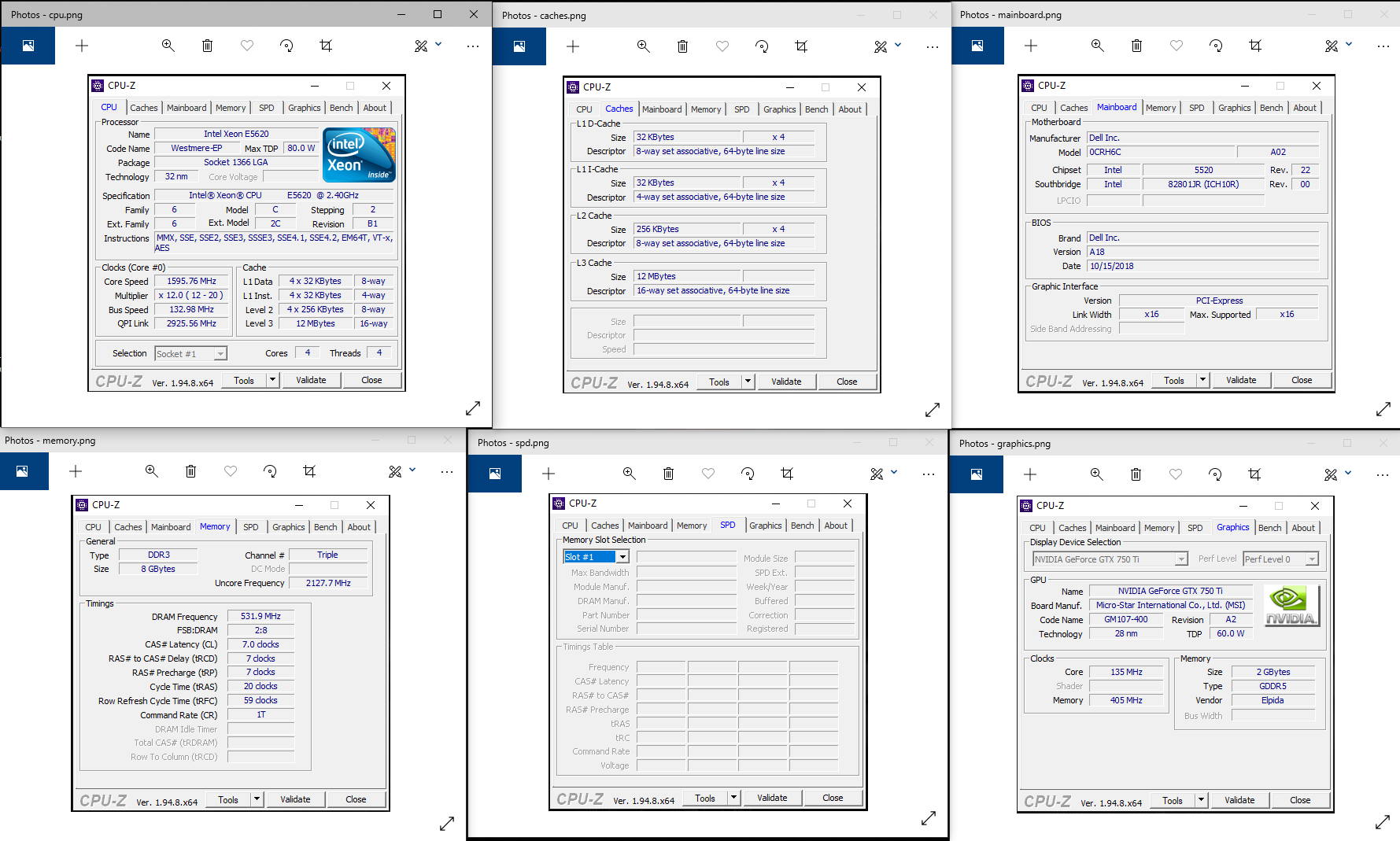Delete image in memory.png Photos window
The height and width of the screenshot is (841, 1400).
tap(190, 471)
